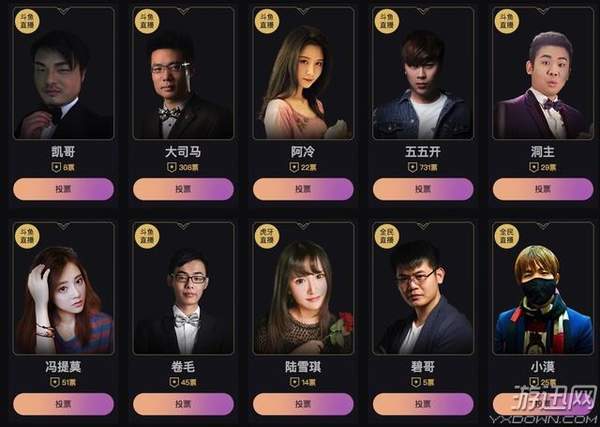This screenshot has height=427, width=600.
Task: Click the 虎牙直播 badge on 陆雪琪's card
Action: pos(267,236)
